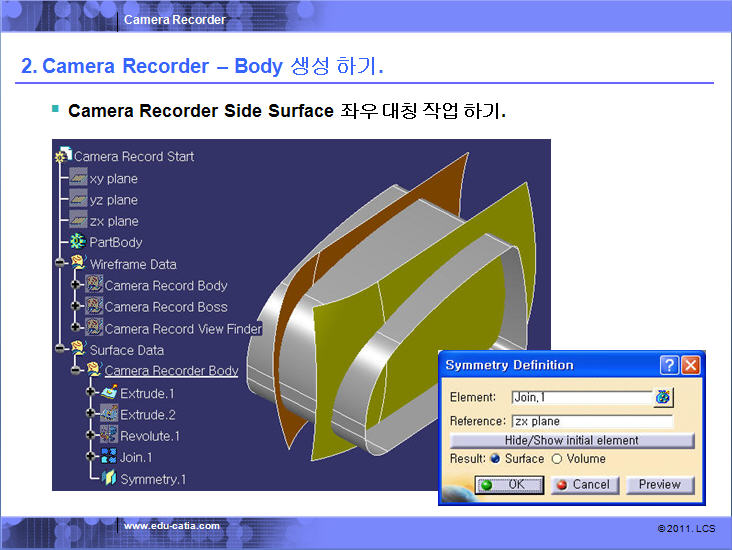Screen dimensions: 732x550
Task: Click the Preview button
Action: pyautogui.click(x=659, y=484)
